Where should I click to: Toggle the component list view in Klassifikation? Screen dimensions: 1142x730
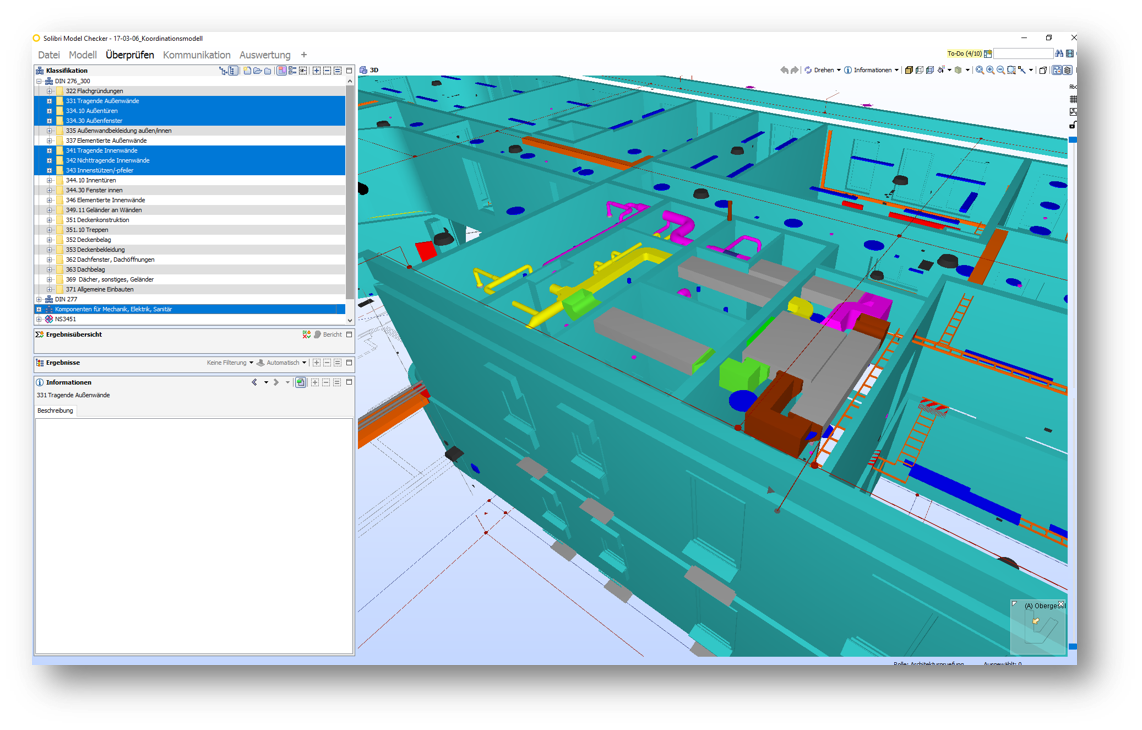click(x=233, y=71)
